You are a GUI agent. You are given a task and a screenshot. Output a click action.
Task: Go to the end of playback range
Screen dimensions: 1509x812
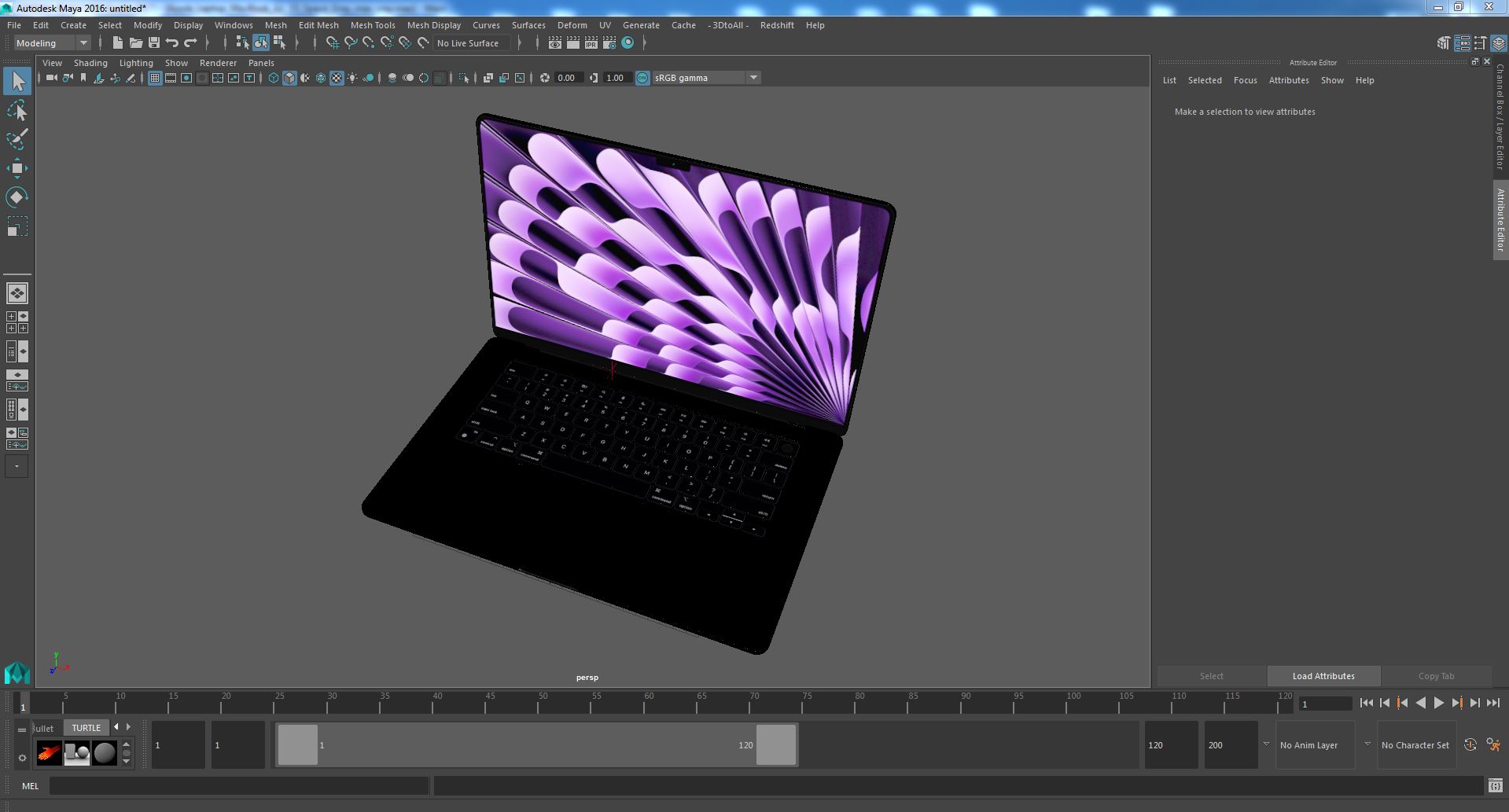[1492, 704]
